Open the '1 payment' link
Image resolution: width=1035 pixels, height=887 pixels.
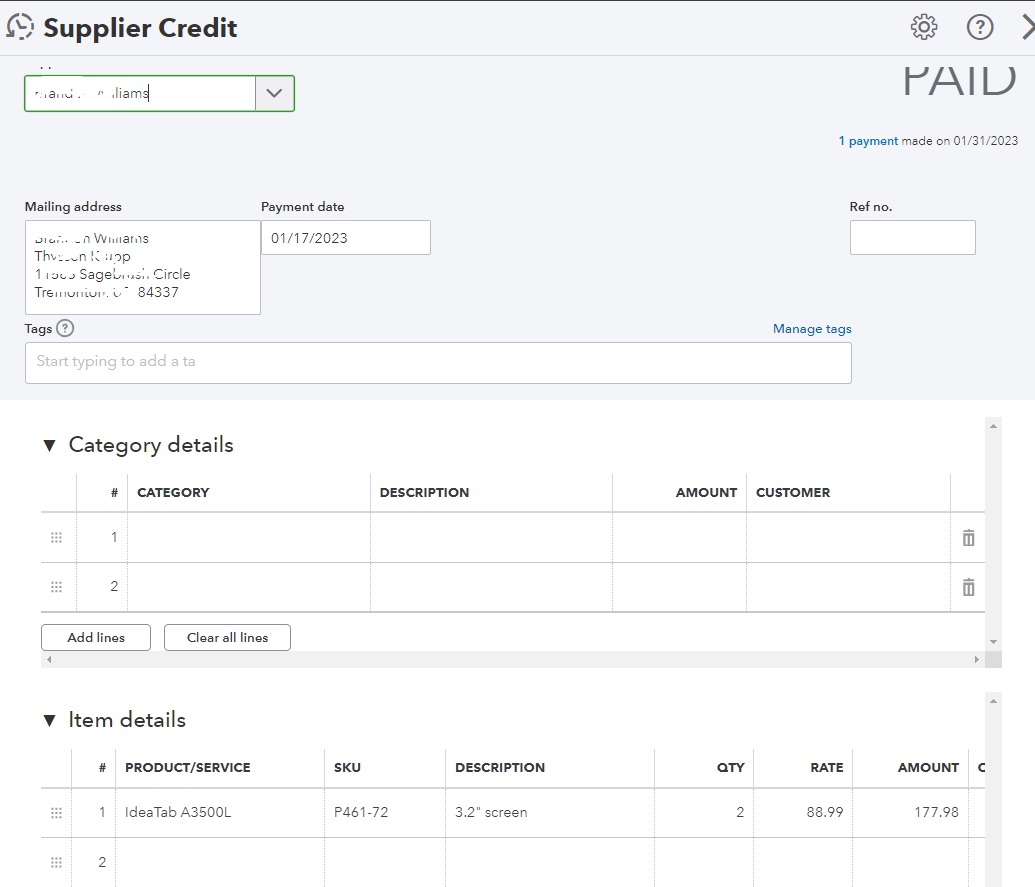coord(867,141)
